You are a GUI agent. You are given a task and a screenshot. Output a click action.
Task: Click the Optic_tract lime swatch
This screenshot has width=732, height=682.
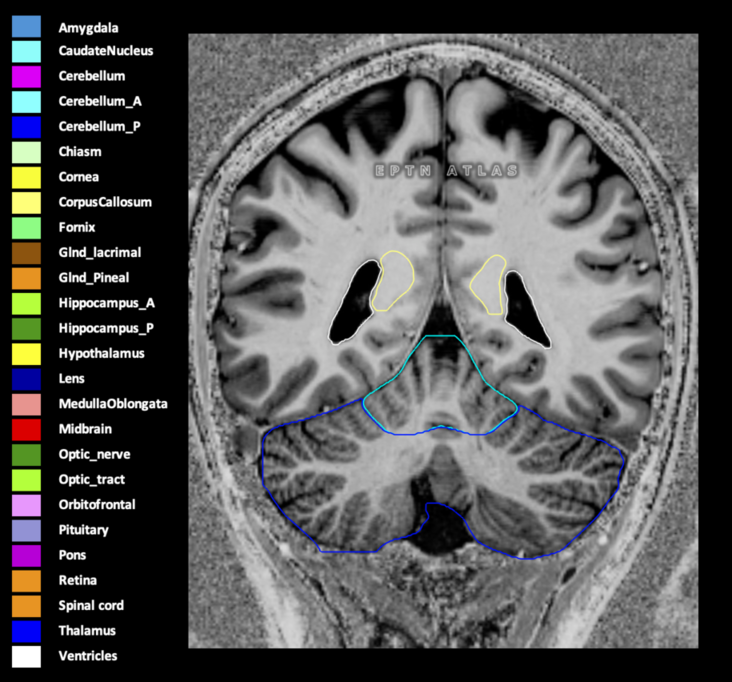point(26,480)
